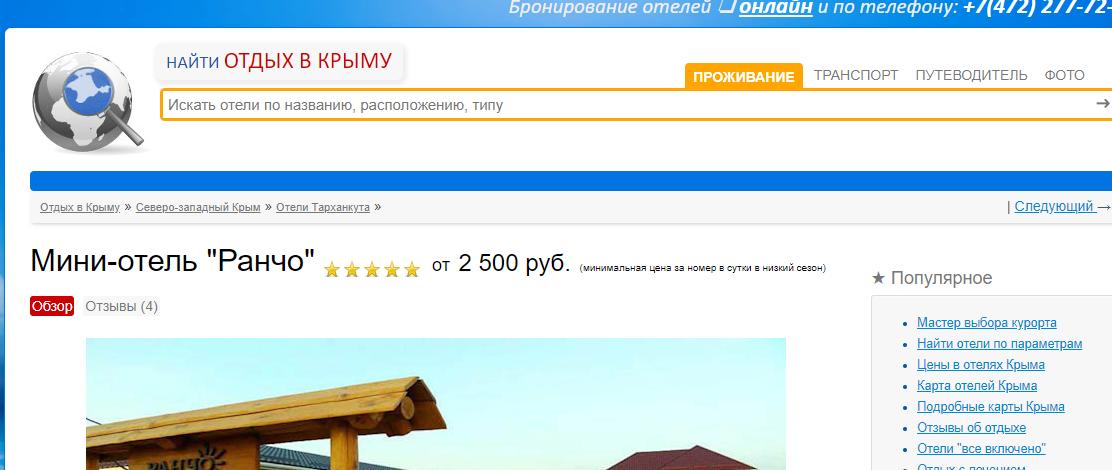Screen dimensions: 1112x470
Task: Click the НАЙТИ ОТДЫХ В КРЫМУ banner
Action: click(x=279, y=62)
